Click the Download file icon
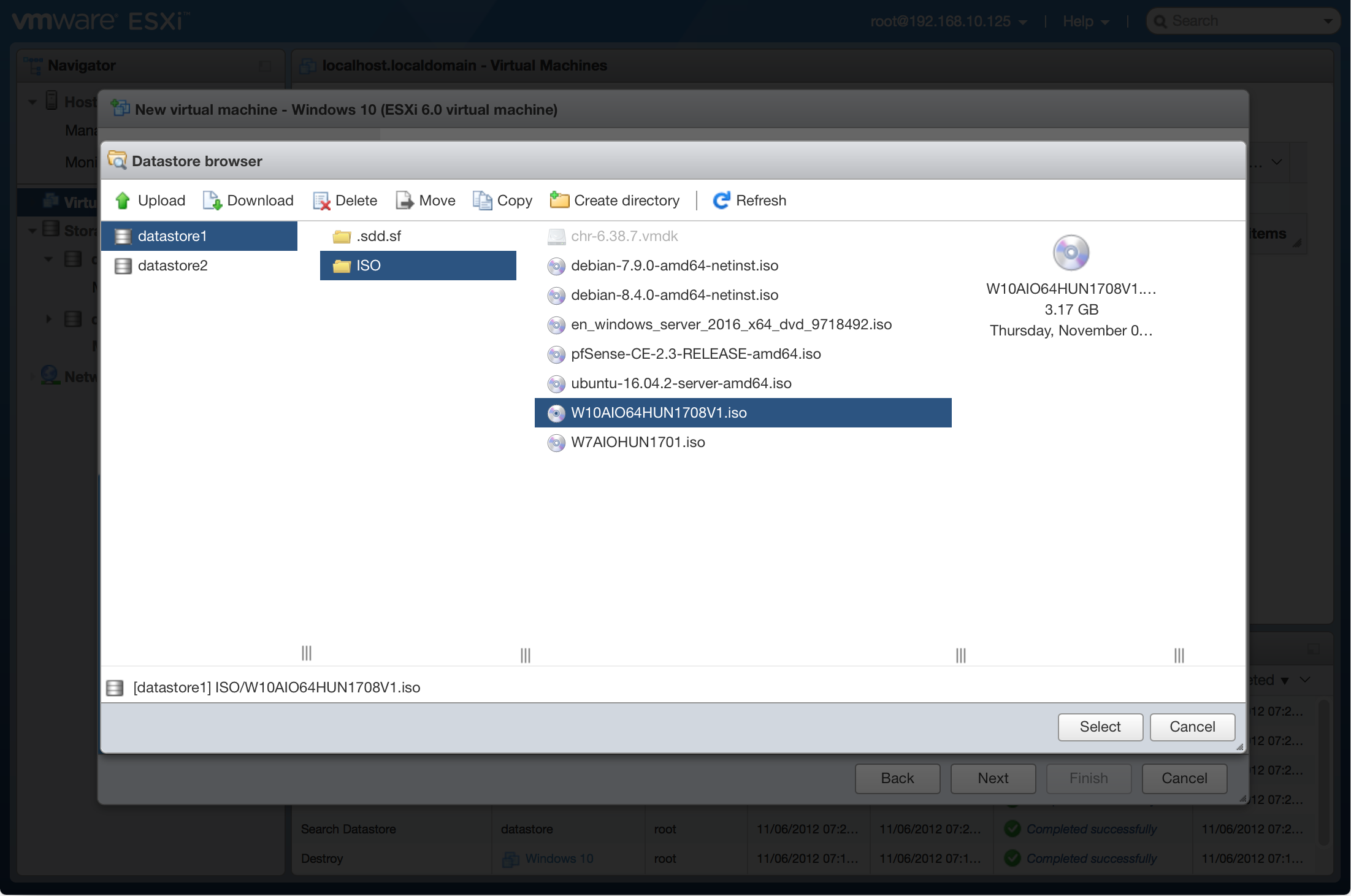The width and height of the screenshot is (1351, 896). [x=212, y=201]
